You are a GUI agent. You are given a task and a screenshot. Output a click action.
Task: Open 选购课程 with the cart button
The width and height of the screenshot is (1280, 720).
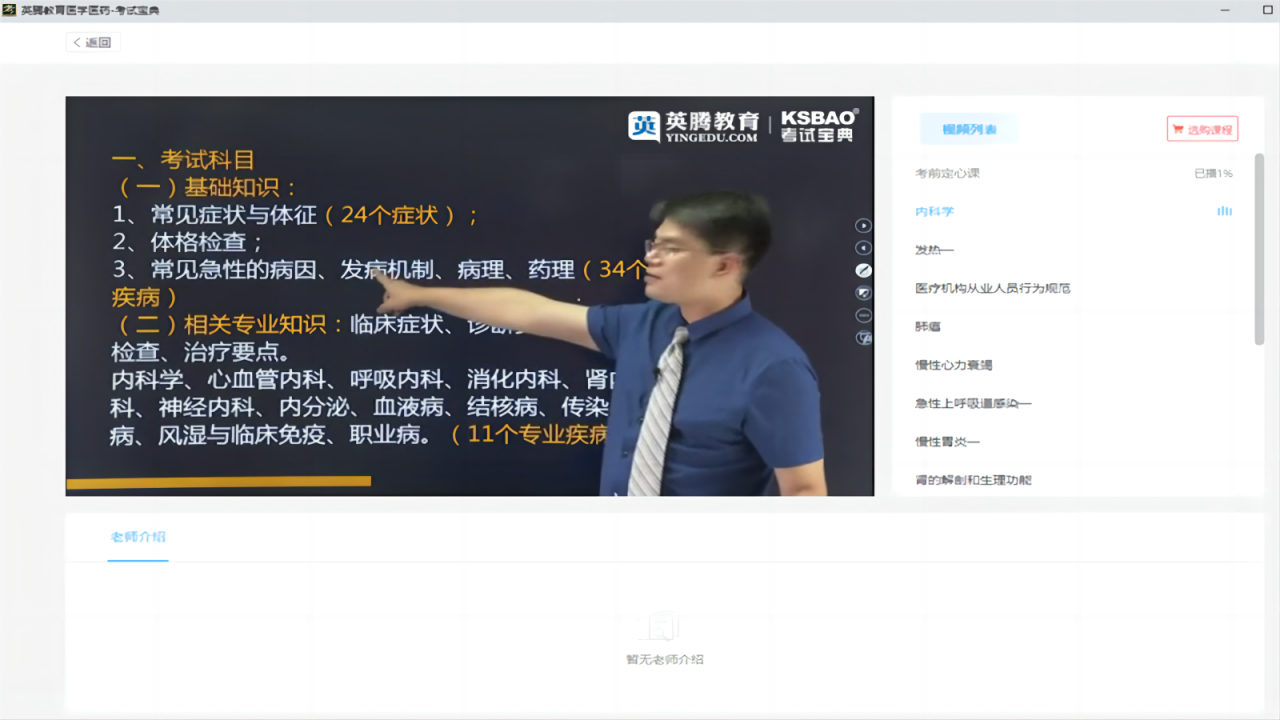[1203, 128]
